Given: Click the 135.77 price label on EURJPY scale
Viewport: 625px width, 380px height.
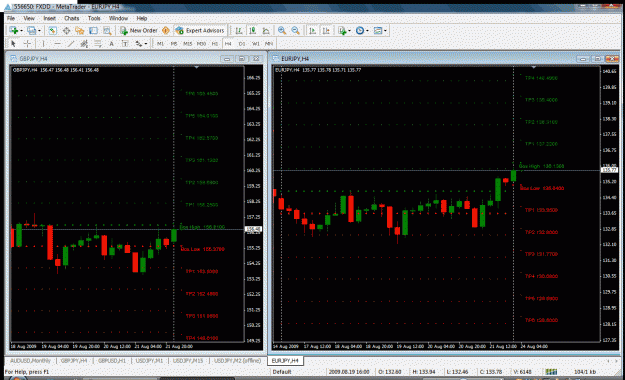Looking at the screenshot, I should click(609, 170).
